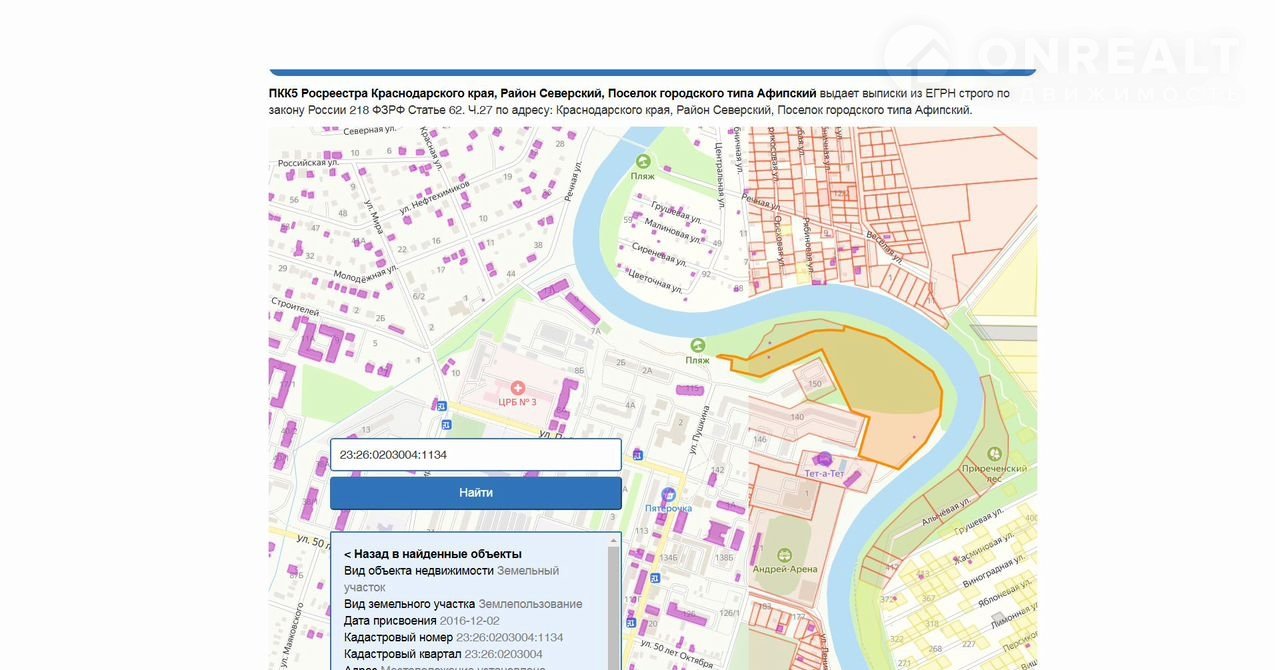This screenshot has width=1280, height=670.
Task: Click the Кадастровый квартал value 23:26:0203004
Action: (503, 654)
